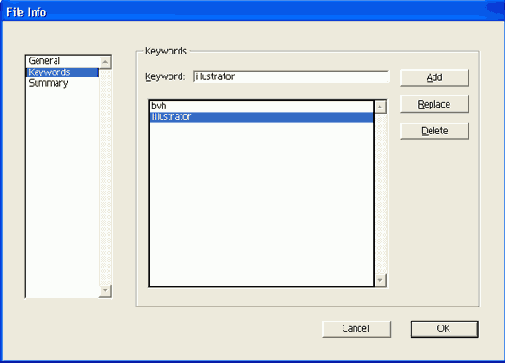Viewport: 505px width, 363px height.
Task: Click down arrow of category list scrollbar
Action: point(105,291)
